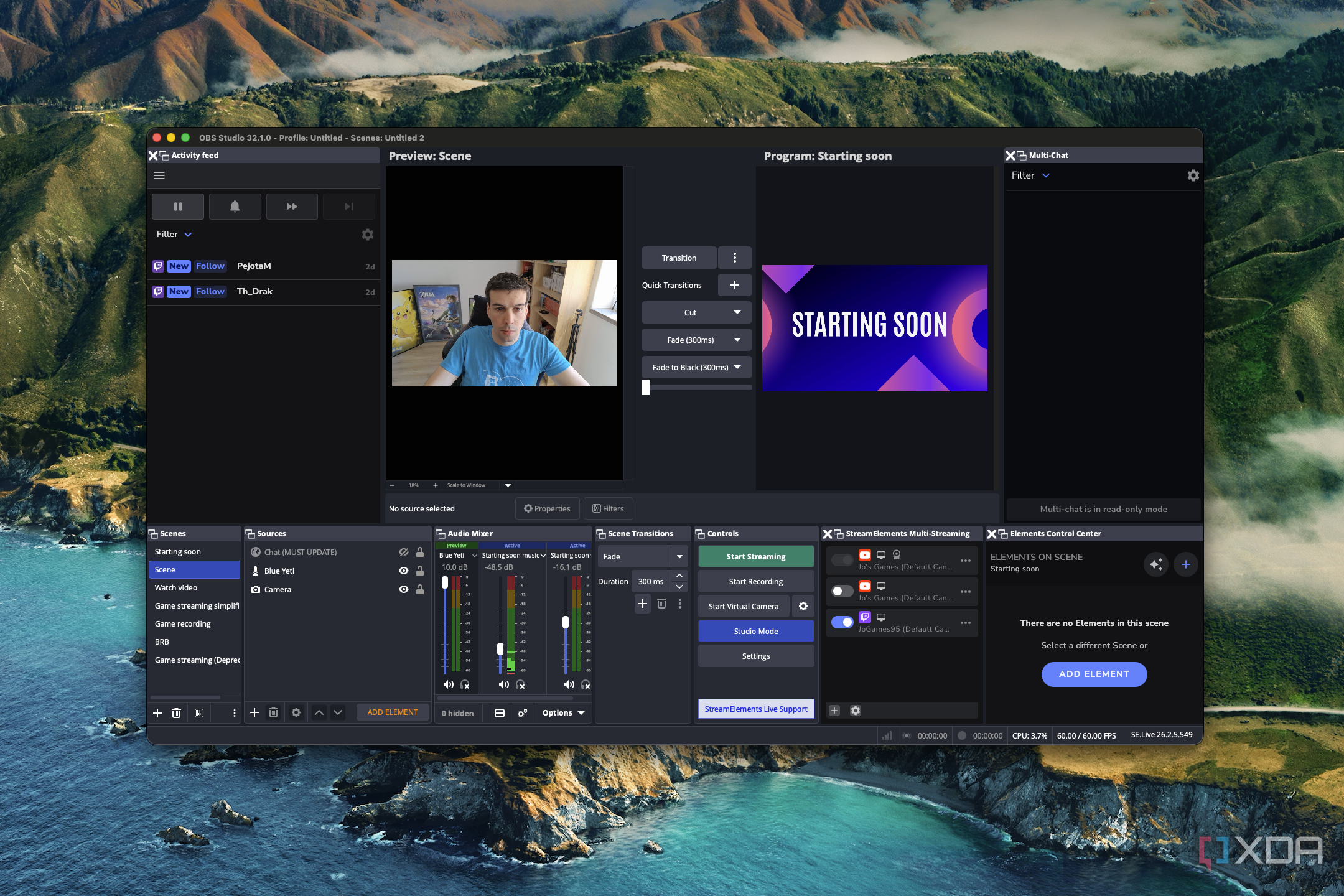Open the audio mixer Options dropdown
Screen dimensions: 1344x896
click(x=563, y=713)
